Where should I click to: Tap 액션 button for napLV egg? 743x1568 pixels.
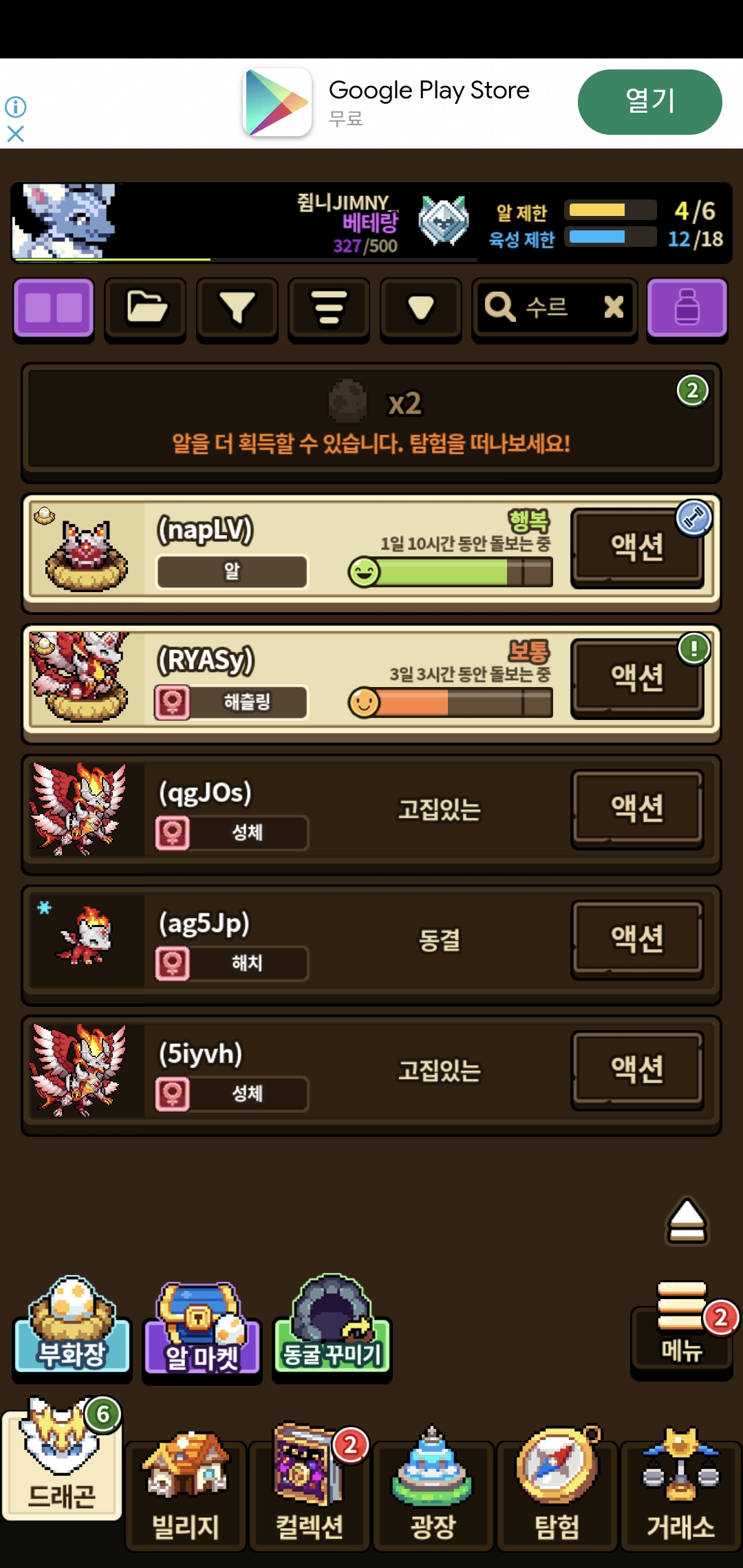point(638,547)
